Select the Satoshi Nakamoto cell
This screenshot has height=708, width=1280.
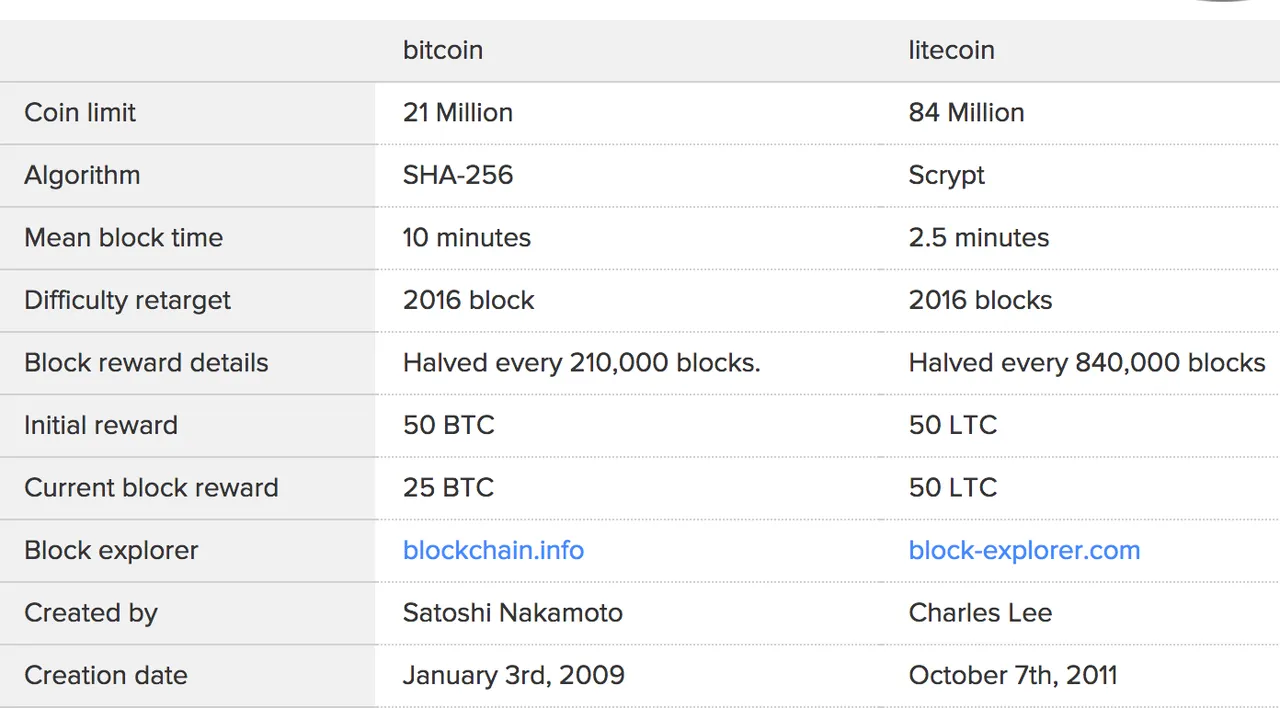[x=513, y=613]
